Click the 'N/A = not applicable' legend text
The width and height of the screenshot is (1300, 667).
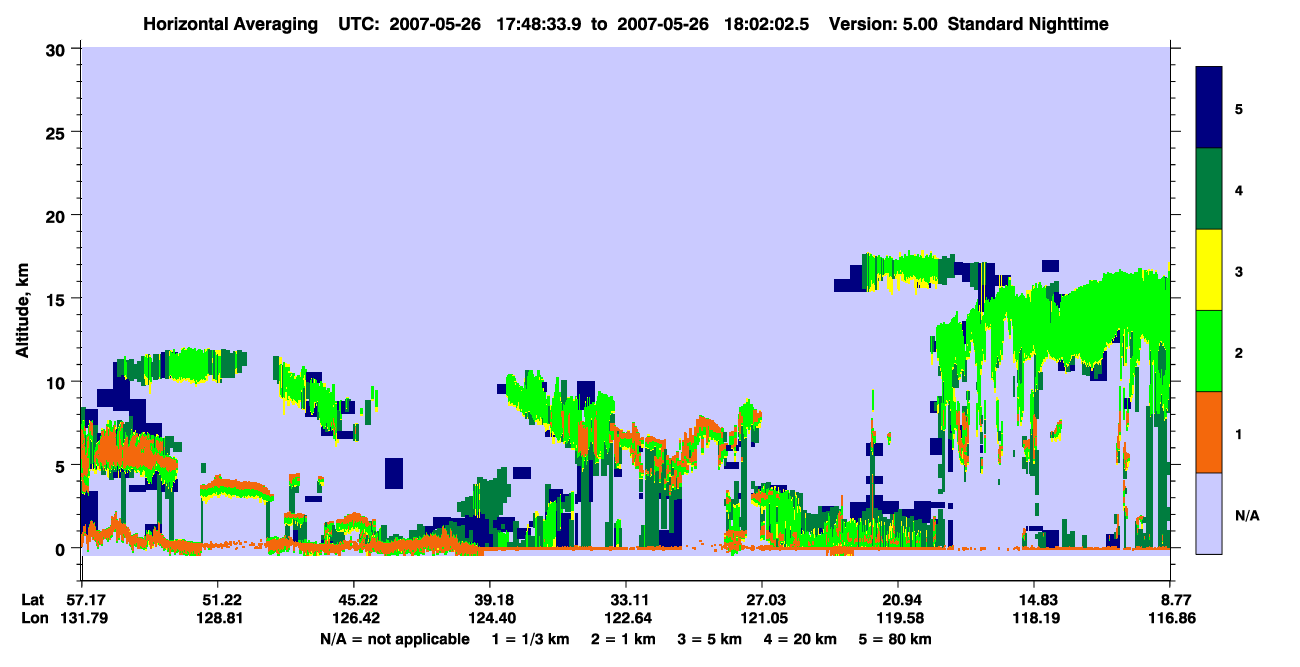pyautogui.click(x=394, y=639)
